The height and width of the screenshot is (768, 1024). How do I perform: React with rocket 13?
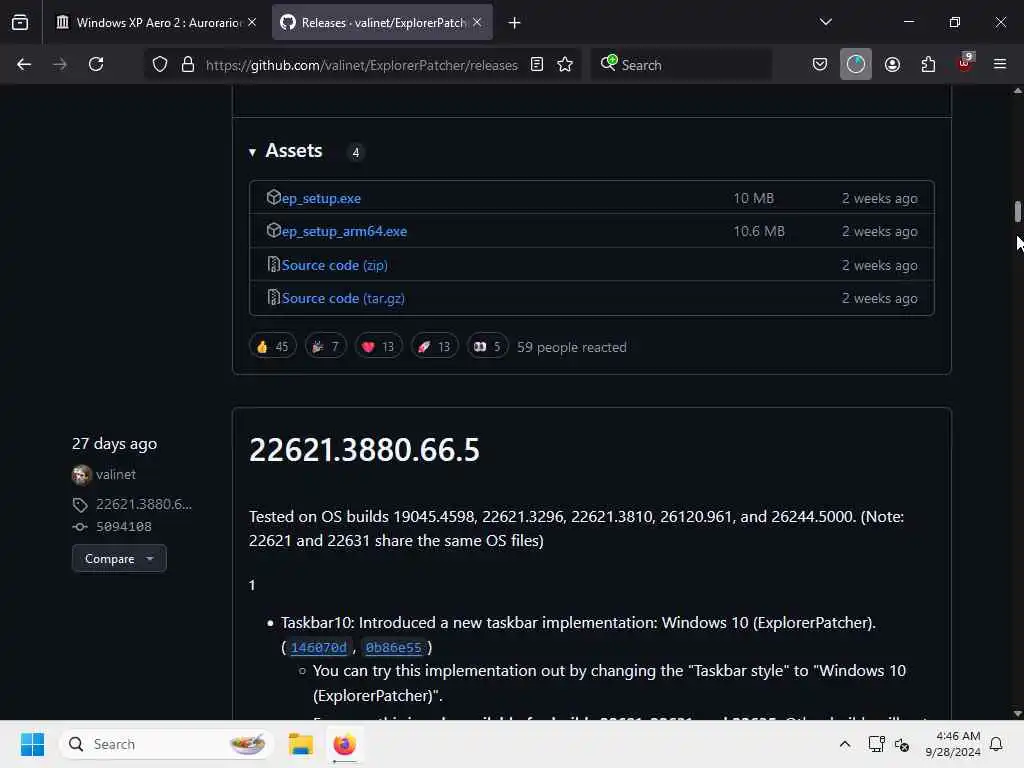pos(434,346)
